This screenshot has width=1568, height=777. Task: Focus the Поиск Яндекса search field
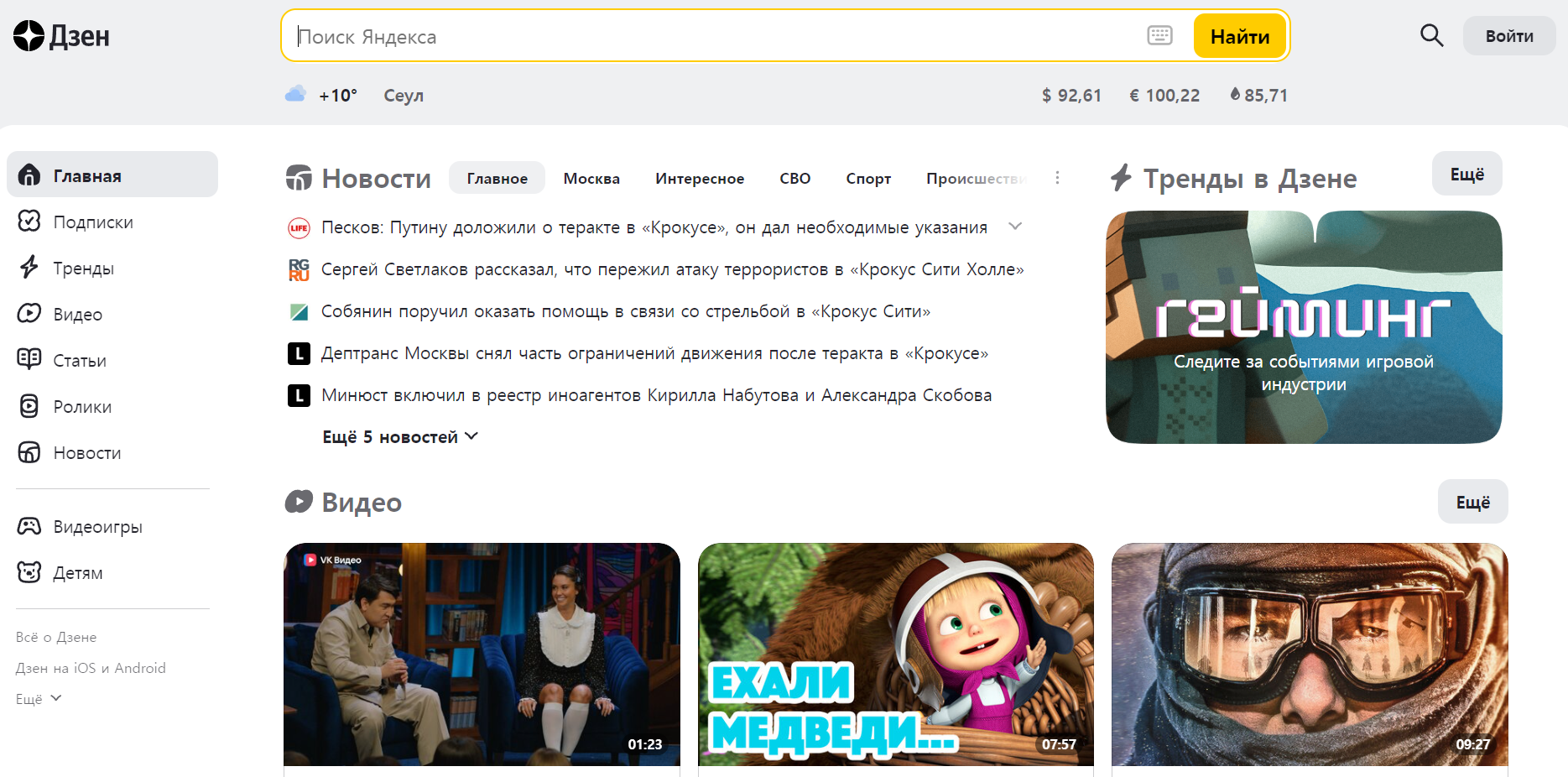717,36
